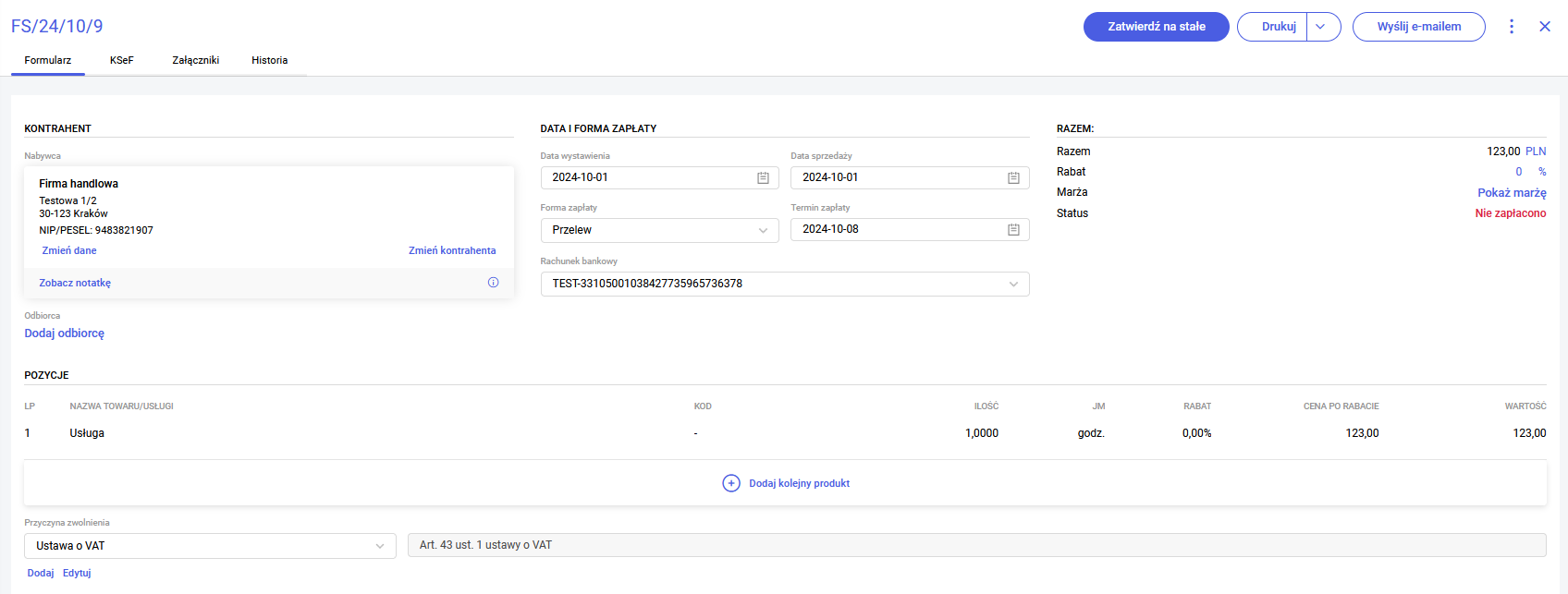
Task: Open Przyczyna zwolnienia dropdown
Action: point(210,546)
